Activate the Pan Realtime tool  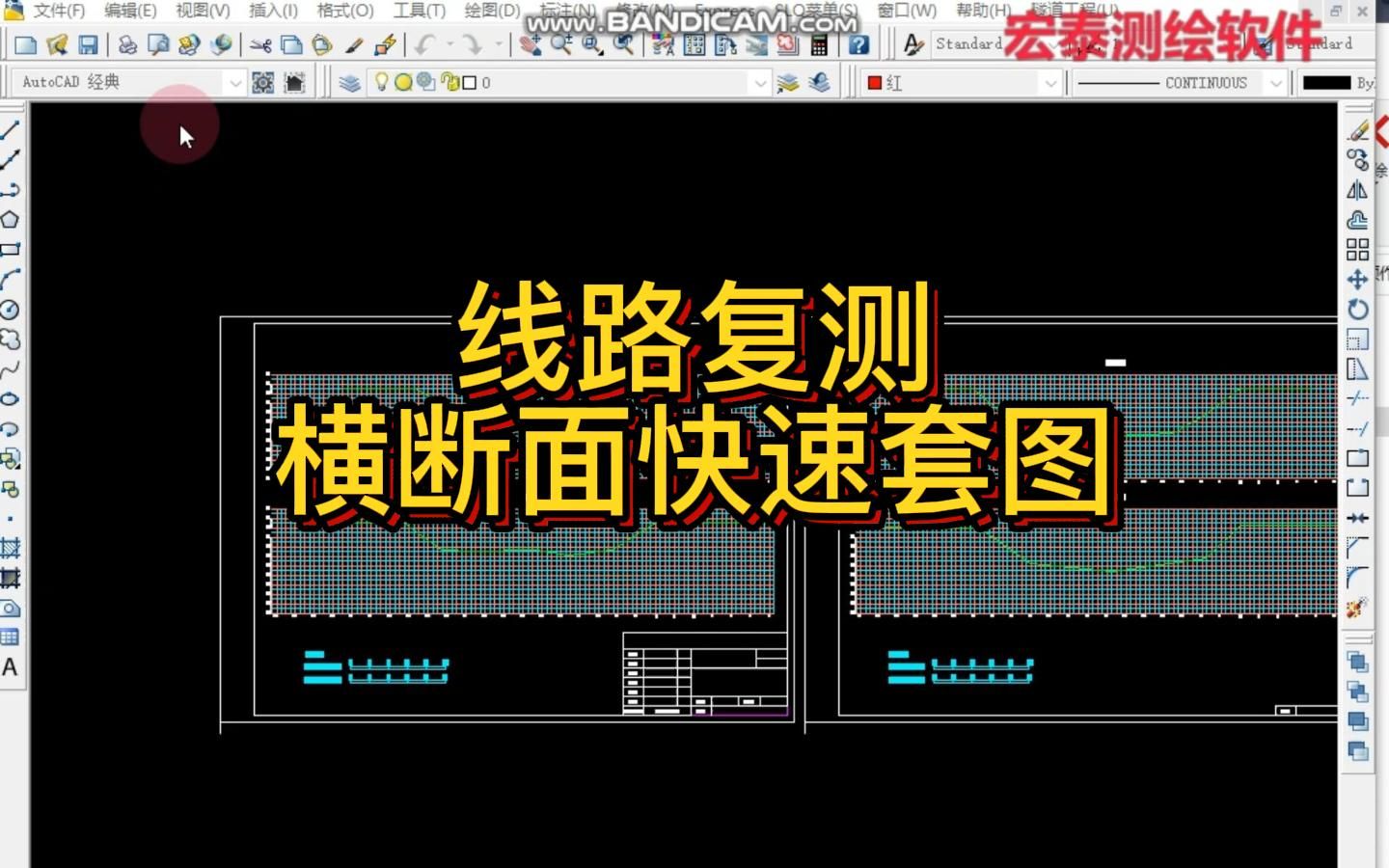click(531, 43)
